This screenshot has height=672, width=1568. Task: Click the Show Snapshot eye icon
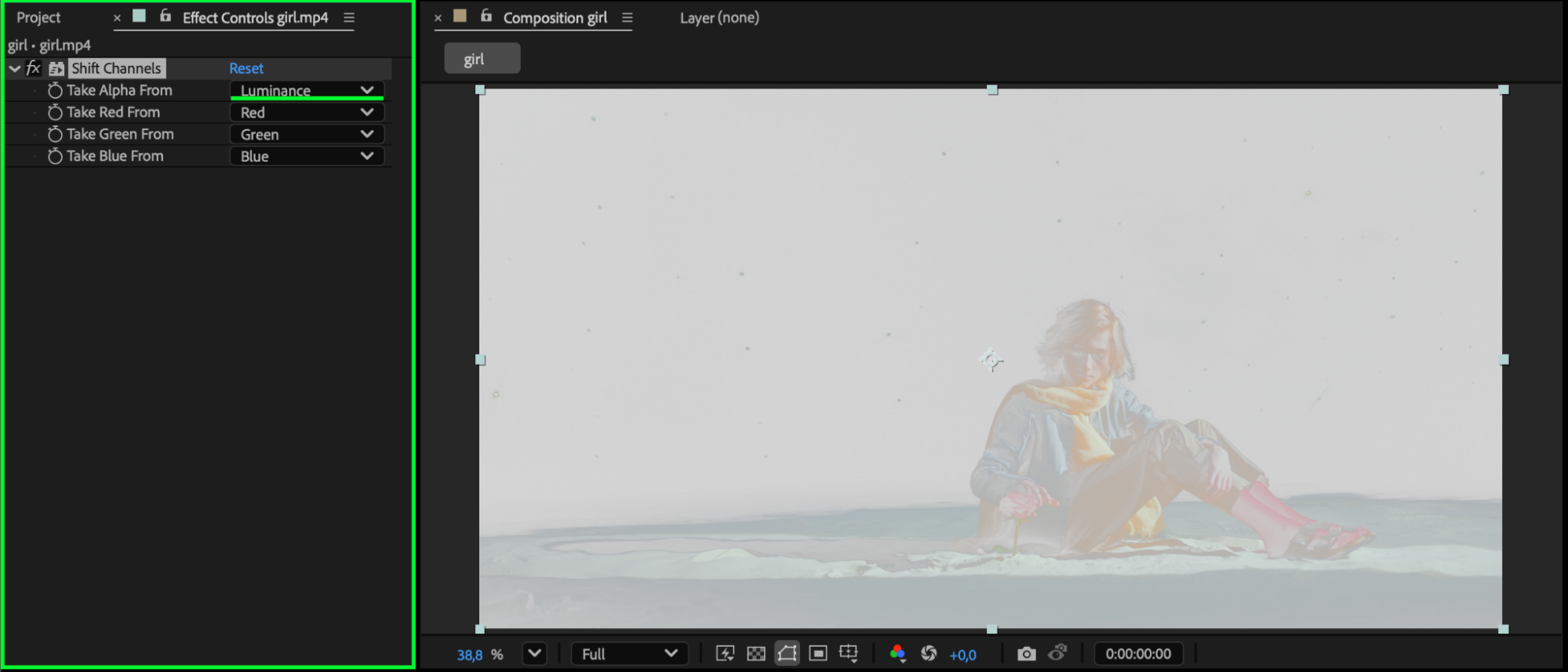1057,653
